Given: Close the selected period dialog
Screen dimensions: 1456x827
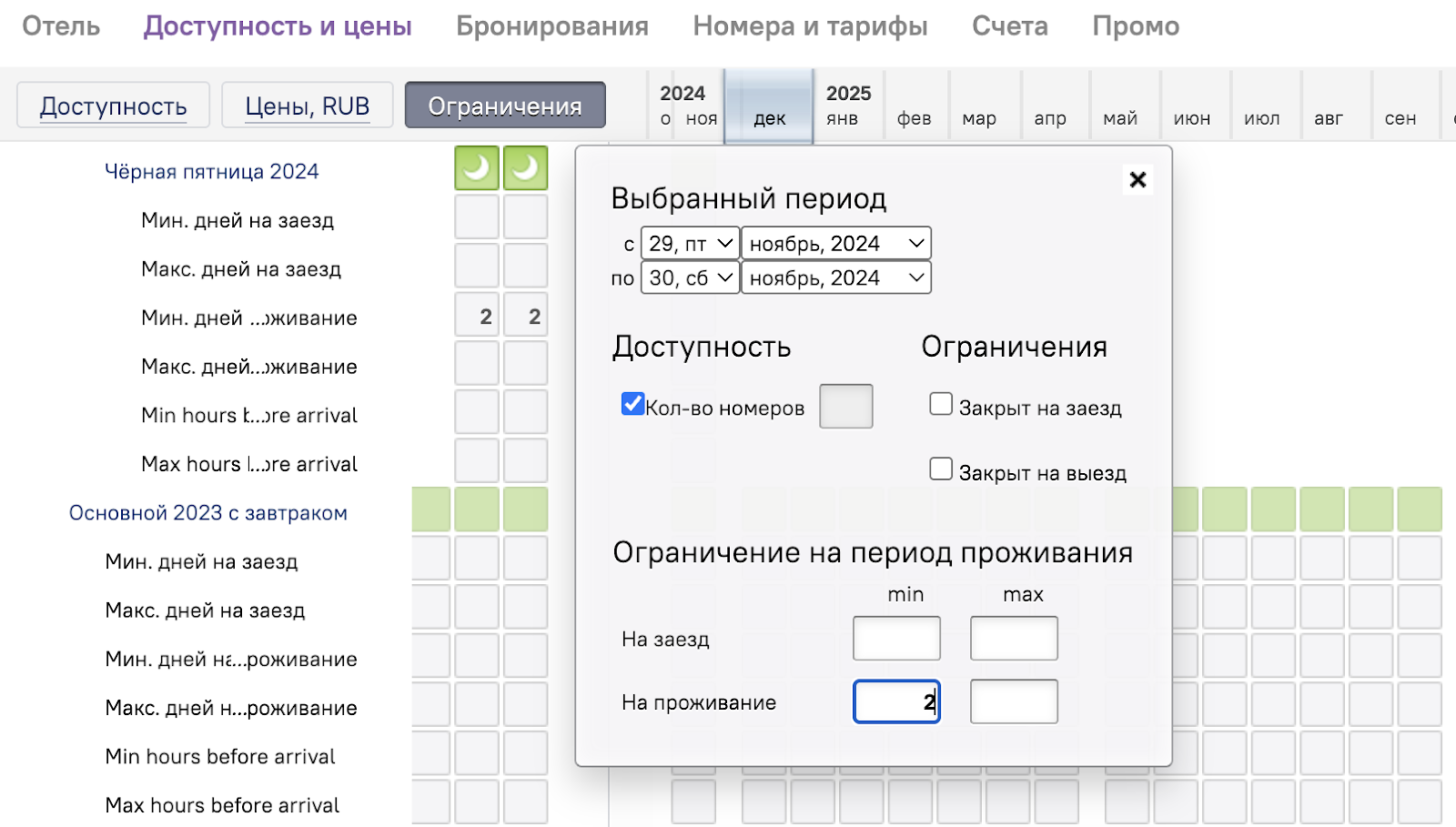Looking at the screenshot, I should [1137, 179].
